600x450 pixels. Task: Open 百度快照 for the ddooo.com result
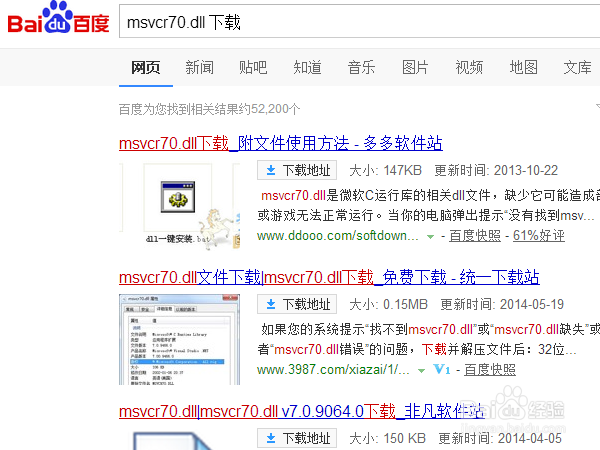pos(475,236)
